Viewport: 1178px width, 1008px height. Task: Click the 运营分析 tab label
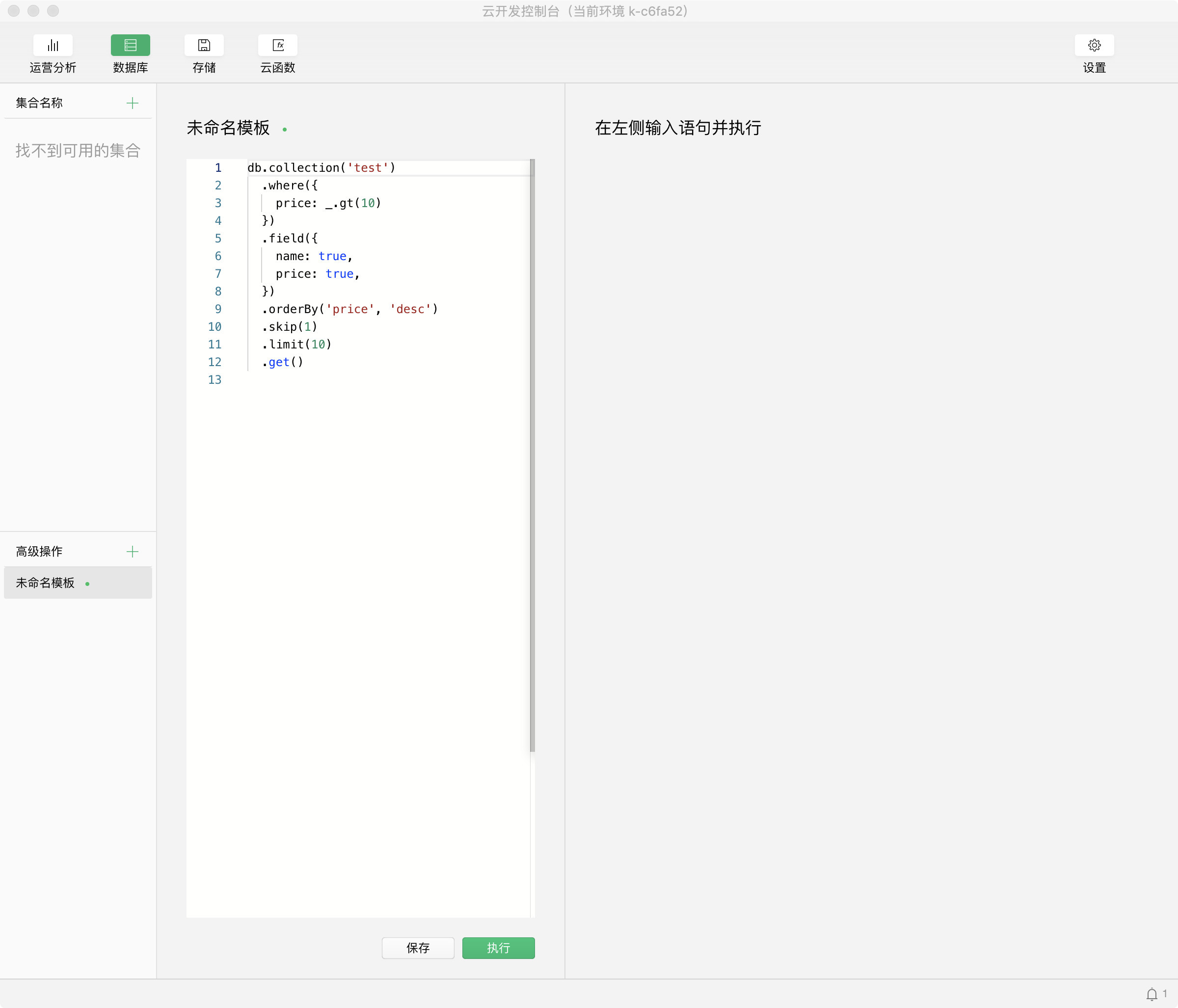click(x=53, y=68)
